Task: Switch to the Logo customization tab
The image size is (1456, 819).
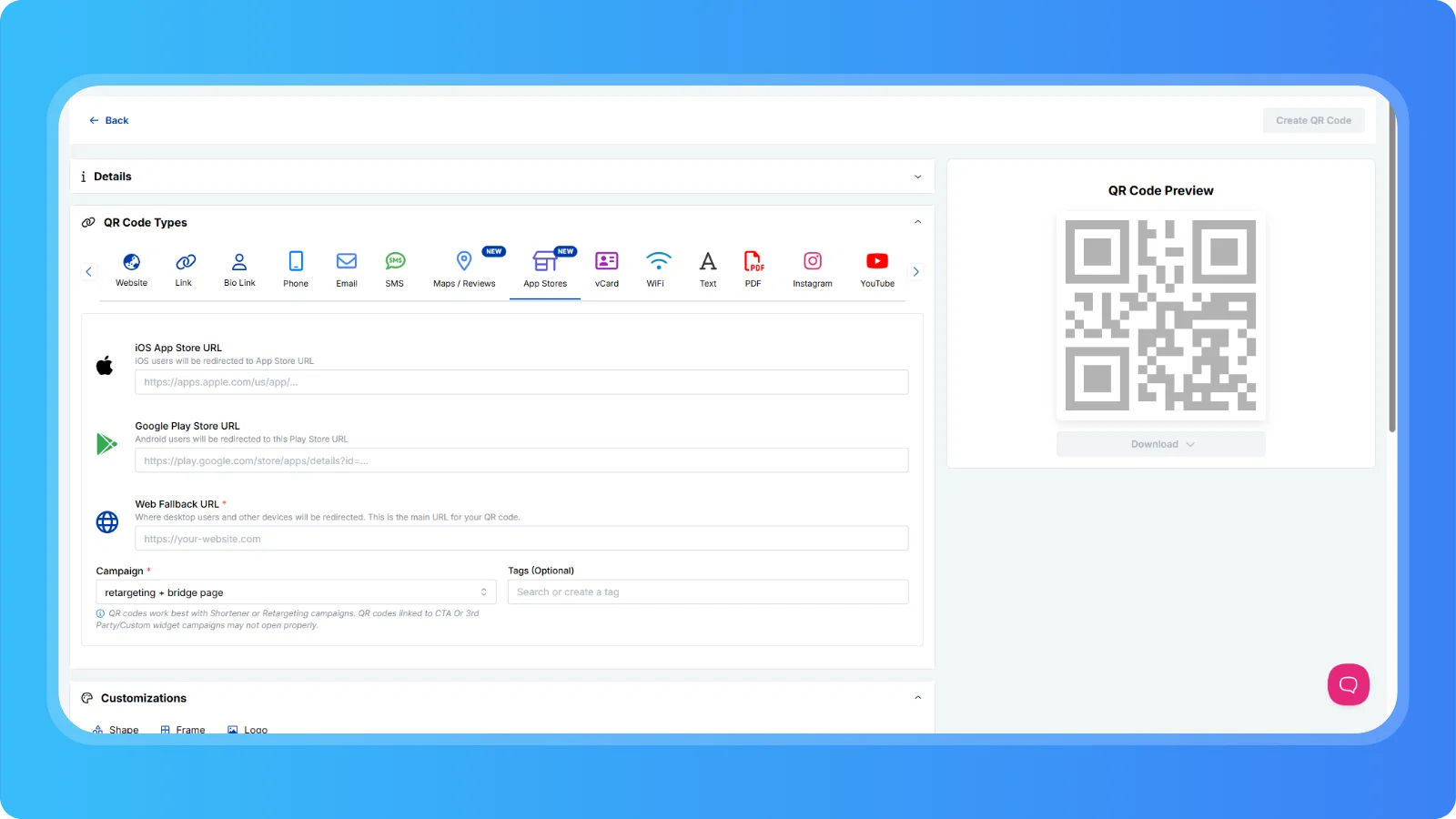Action: (x=248, y=730)
